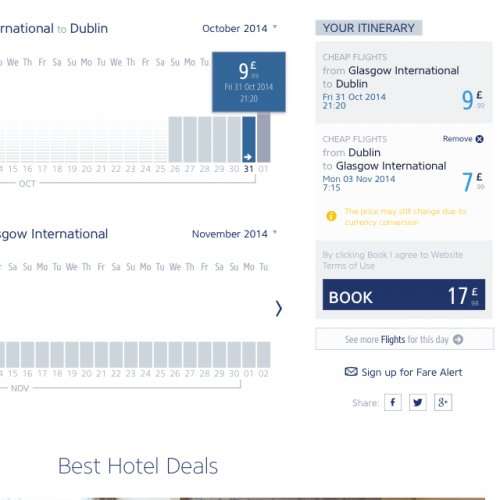The width and height of the screenshot is (500, 500).
Task: Pick the October 29 fare bar
Action: (x=219, y=139)
